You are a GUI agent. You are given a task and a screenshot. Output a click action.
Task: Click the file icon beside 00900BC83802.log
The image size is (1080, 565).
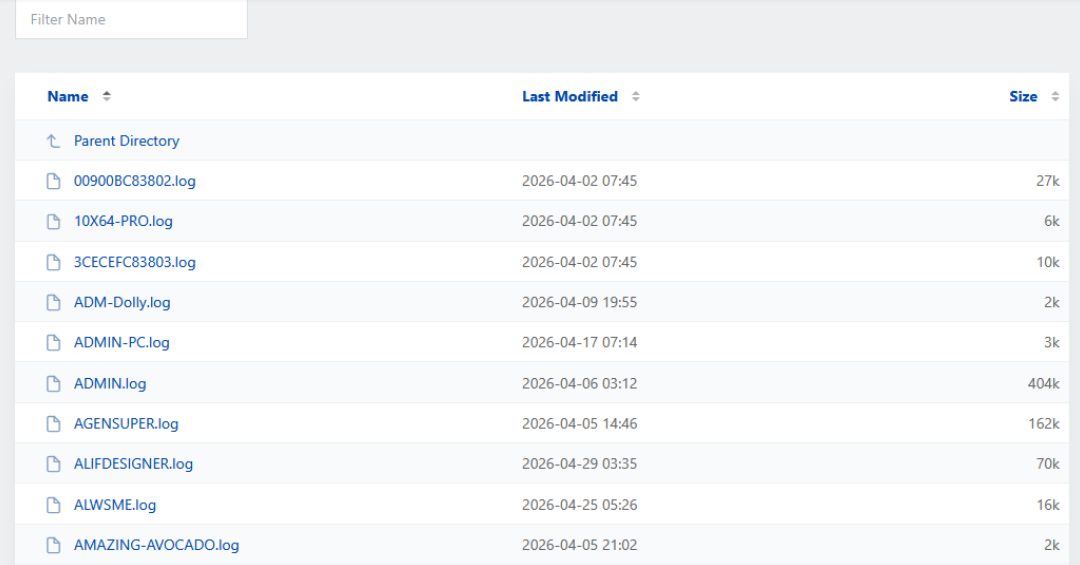[x=53, y=181]
